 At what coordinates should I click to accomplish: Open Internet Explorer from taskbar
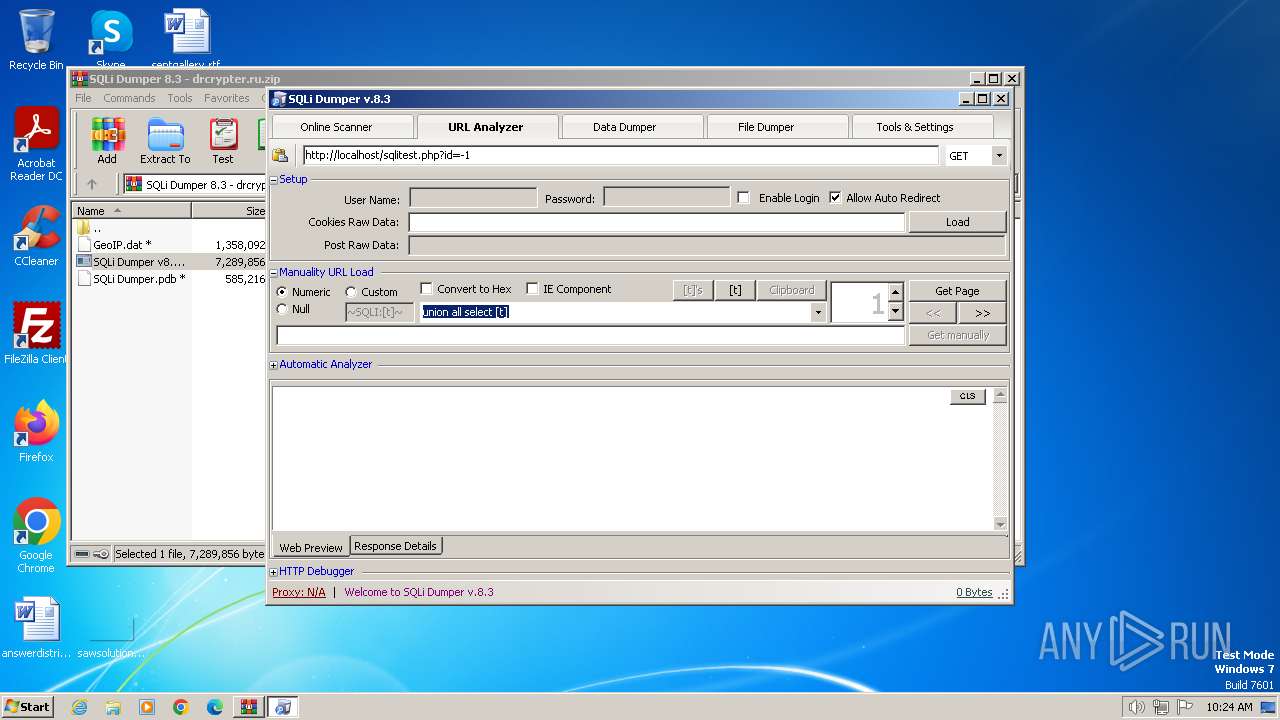click(x=79, y=707)
